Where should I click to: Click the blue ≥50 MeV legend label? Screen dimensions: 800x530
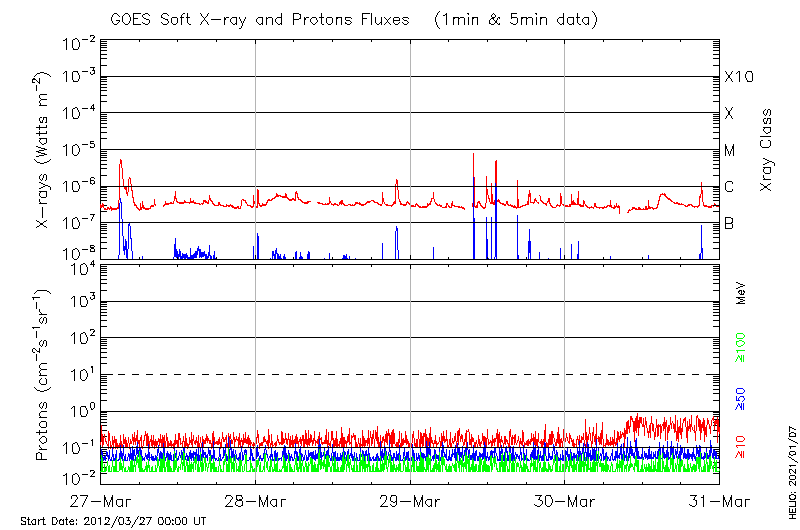coord(742,397)
